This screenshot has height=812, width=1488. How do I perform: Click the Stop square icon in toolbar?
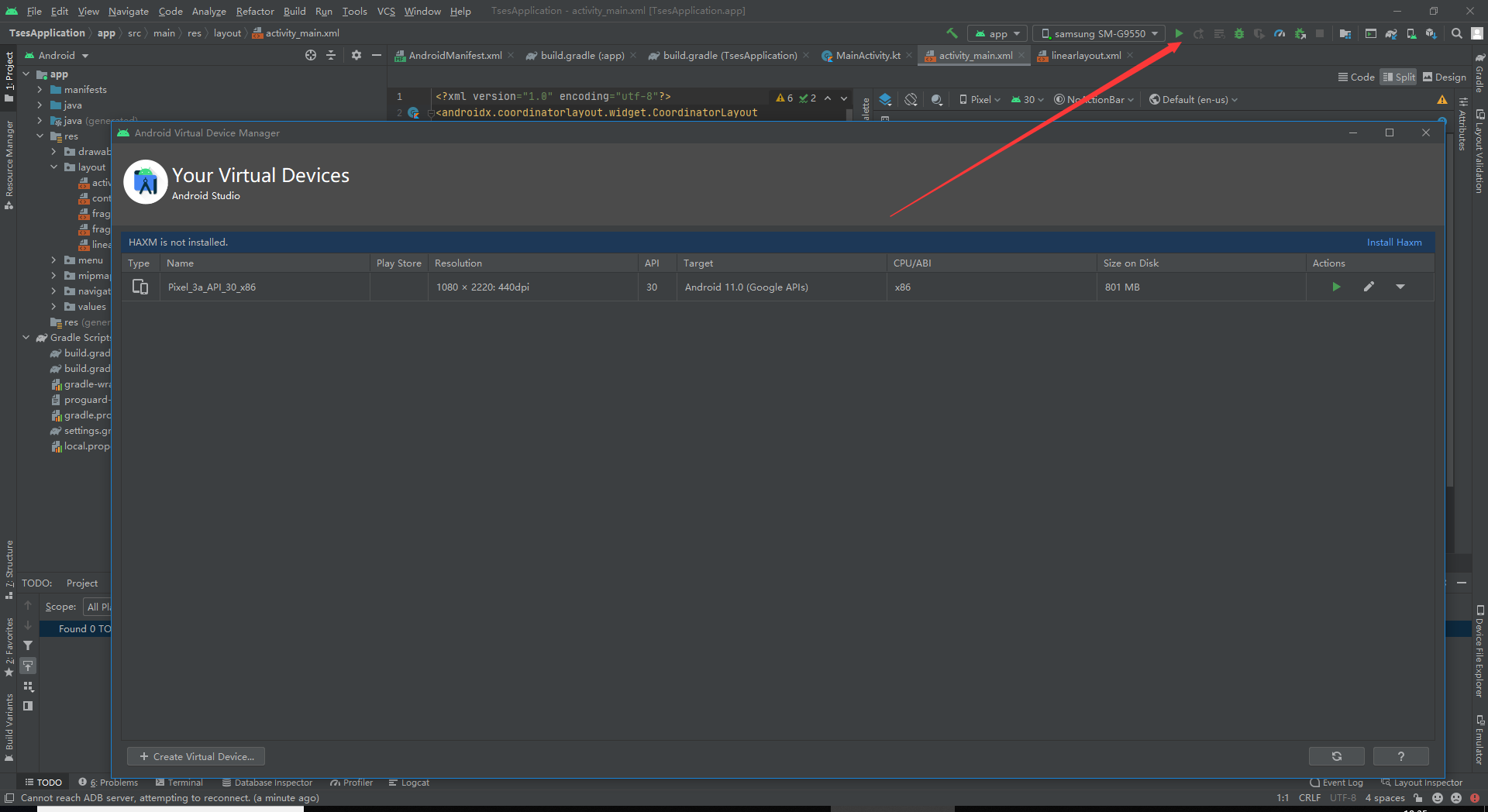(1320, 33)
